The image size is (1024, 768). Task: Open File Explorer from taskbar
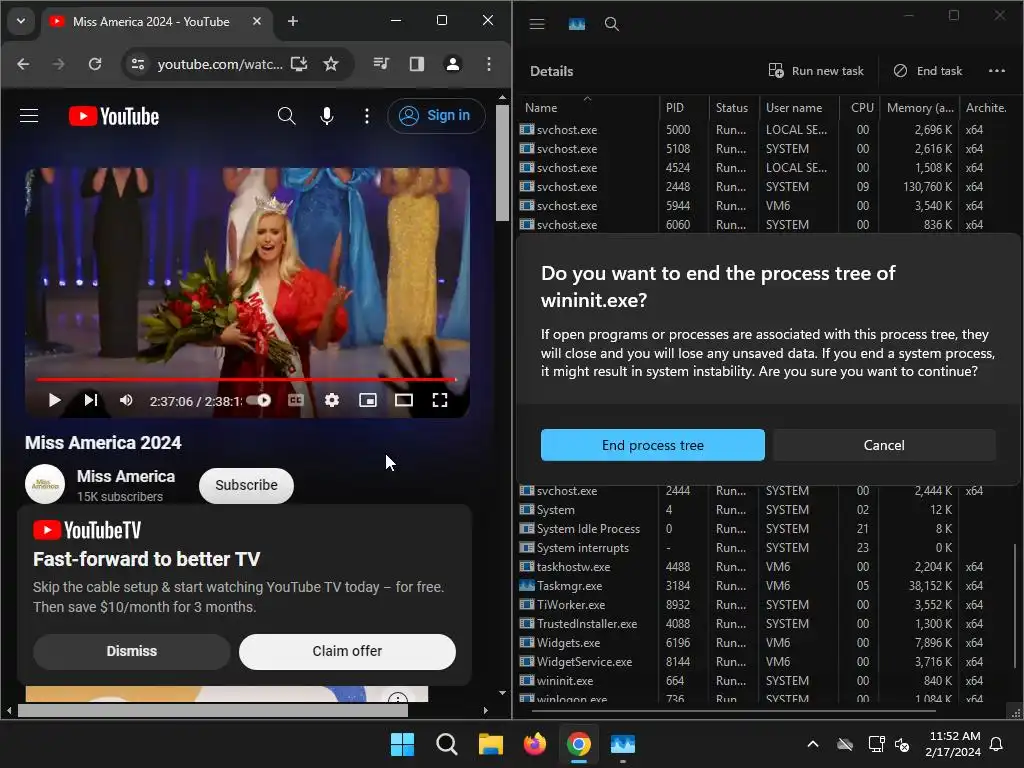(x=490, y=744)
